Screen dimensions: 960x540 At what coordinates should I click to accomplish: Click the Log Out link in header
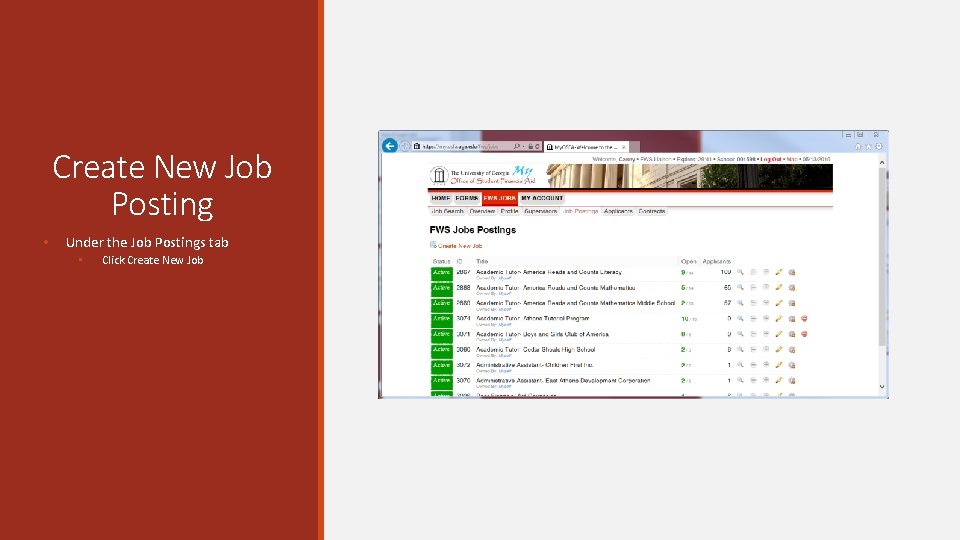click(771, 159)
